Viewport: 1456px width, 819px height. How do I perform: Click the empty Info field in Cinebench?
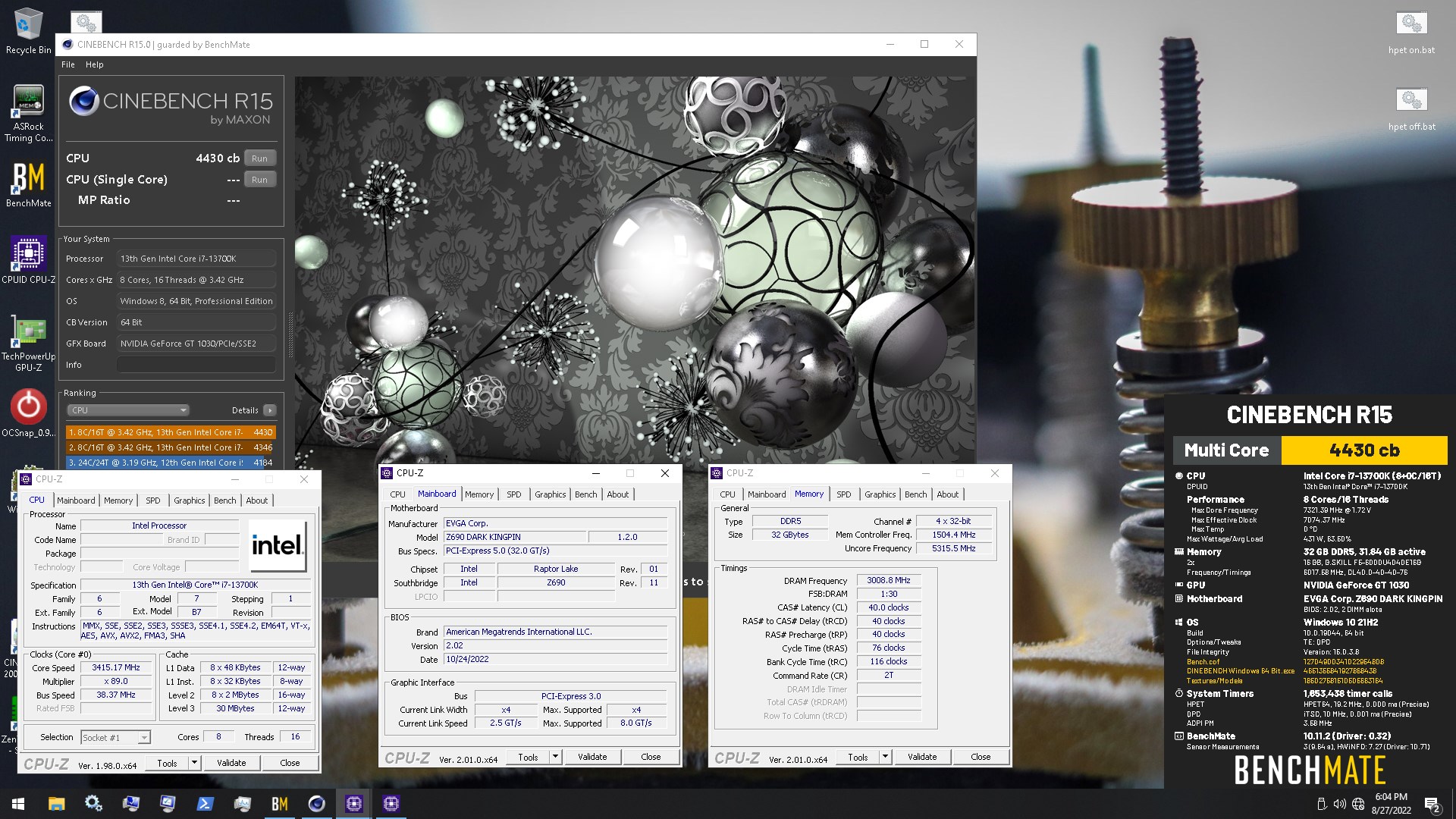point(196,365)
